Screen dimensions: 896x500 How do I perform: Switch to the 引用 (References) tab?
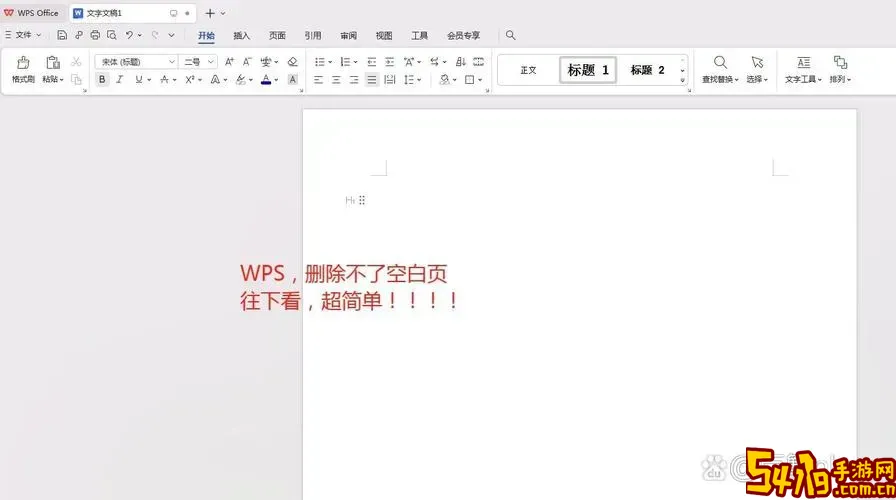click(313, 35)
